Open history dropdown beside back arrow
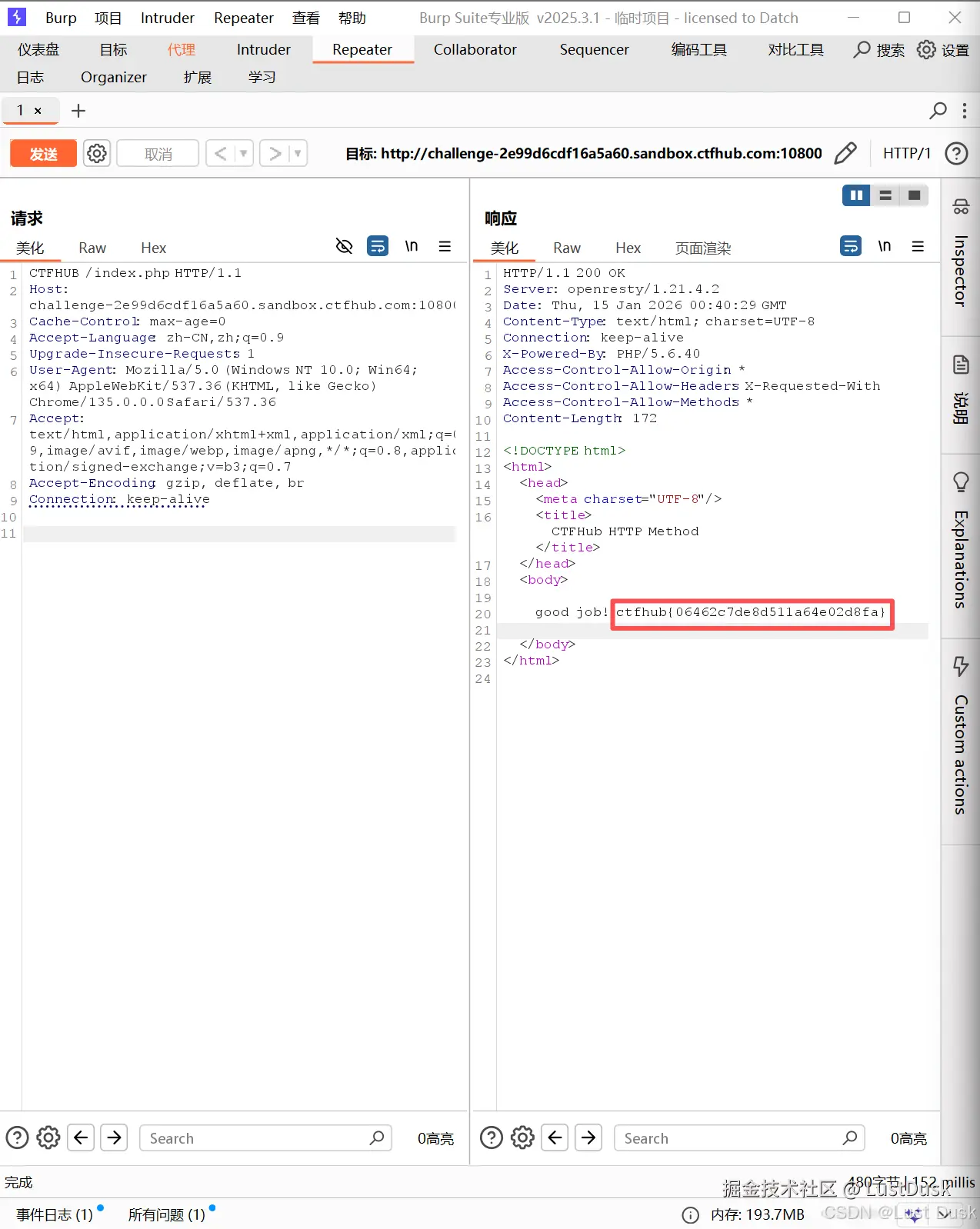Screen dimensions: 980x1229 tap(244, 154)
